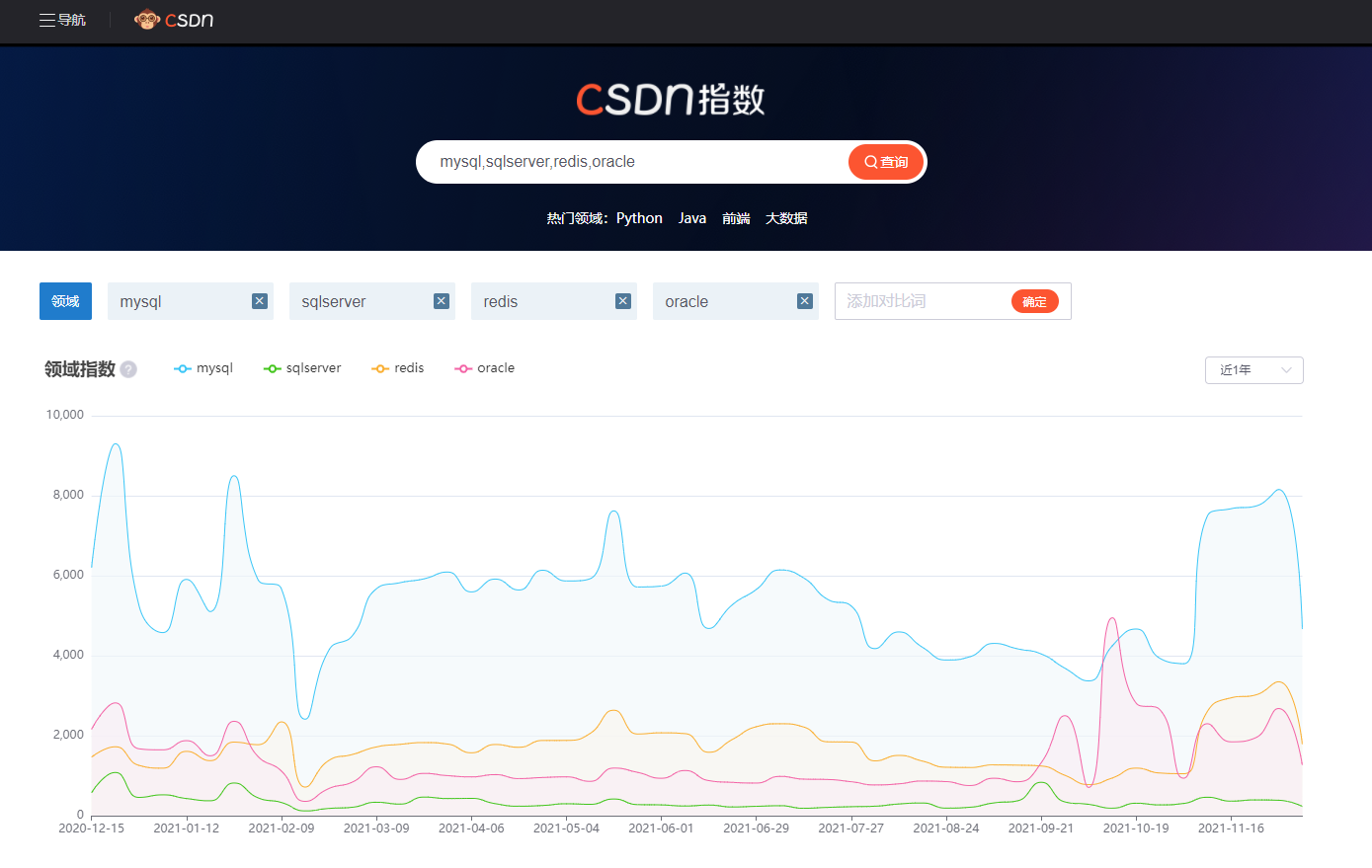Click the keyword search input field
The width and height of the screenshot is (1372, 868).
click(x=632, y=162)
